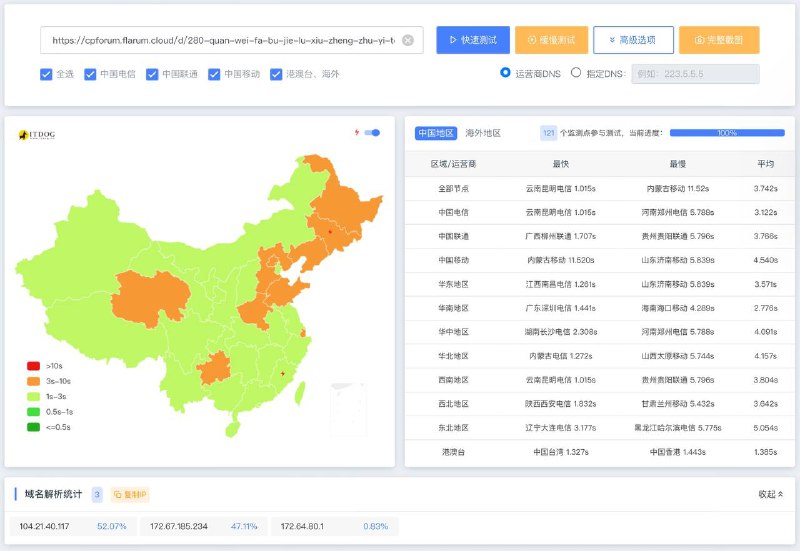Image resolution: width=800 pixels, height=551 pixels.
Task: Click the 内蒙古移动 11.52s cell
Action: 678,188
